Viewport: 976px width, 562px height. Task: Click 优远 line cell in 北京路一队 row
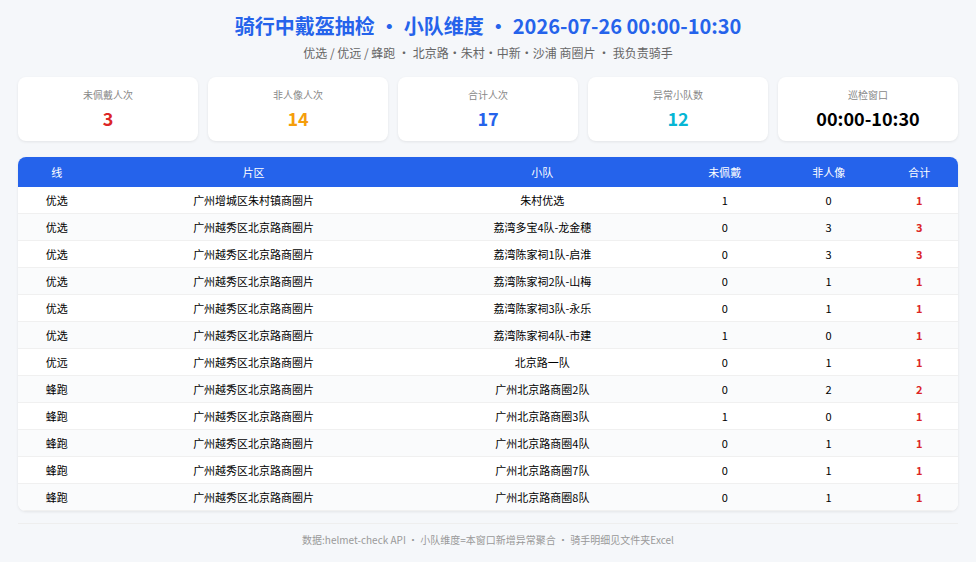[x=57, y=363]
